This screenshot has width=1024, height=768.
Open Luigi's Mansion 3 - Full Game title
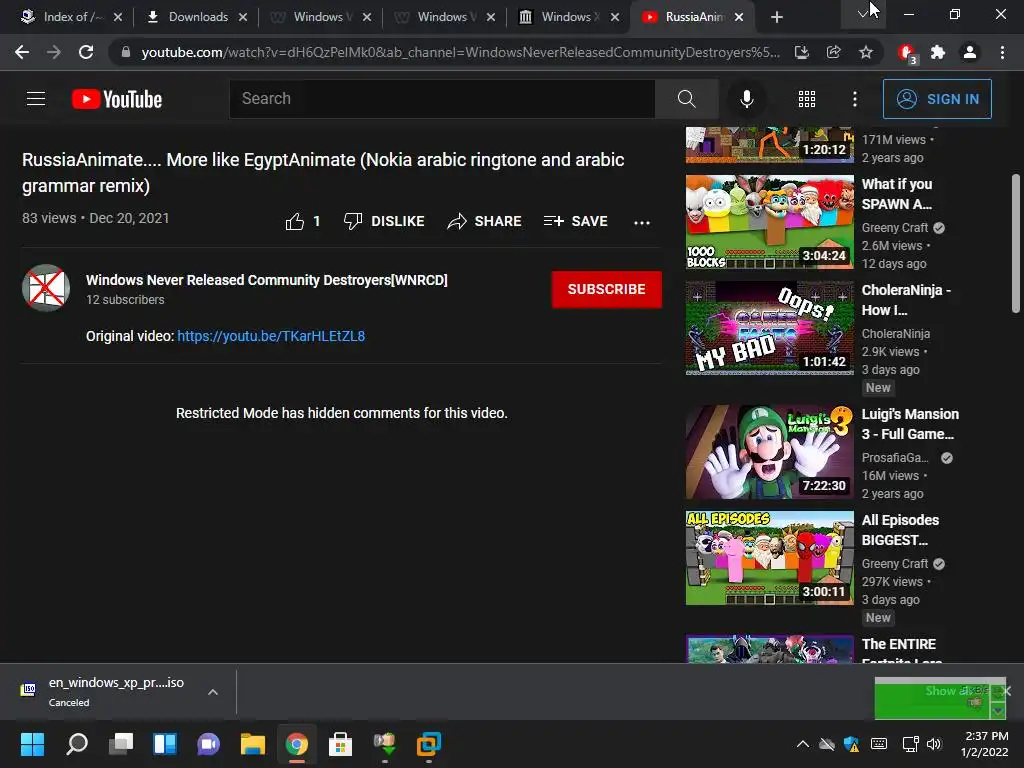click(x=910, y=424)
